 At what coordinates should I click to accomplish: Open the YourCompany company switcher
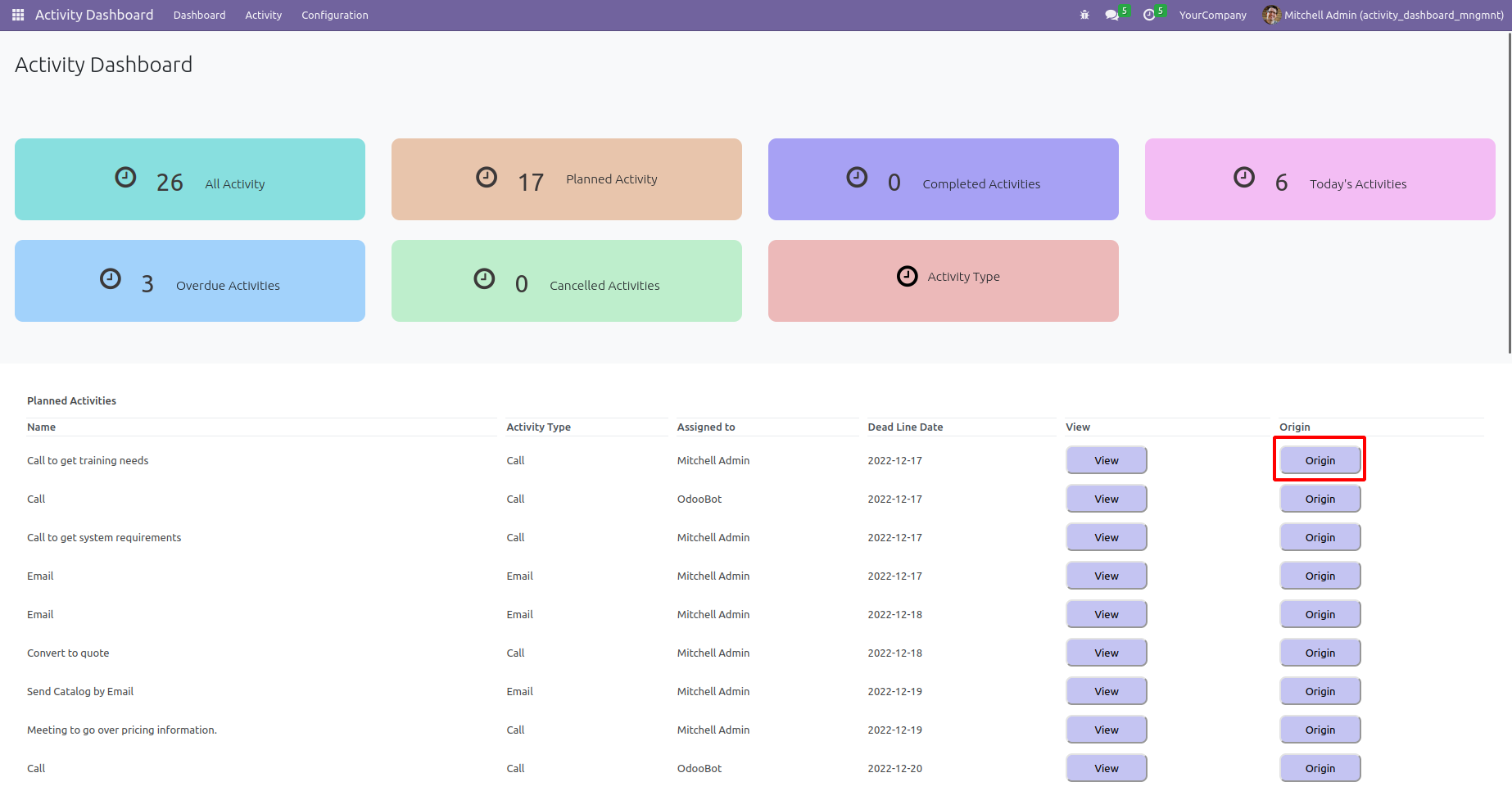pyautogui.click(x=1213, y=15)
